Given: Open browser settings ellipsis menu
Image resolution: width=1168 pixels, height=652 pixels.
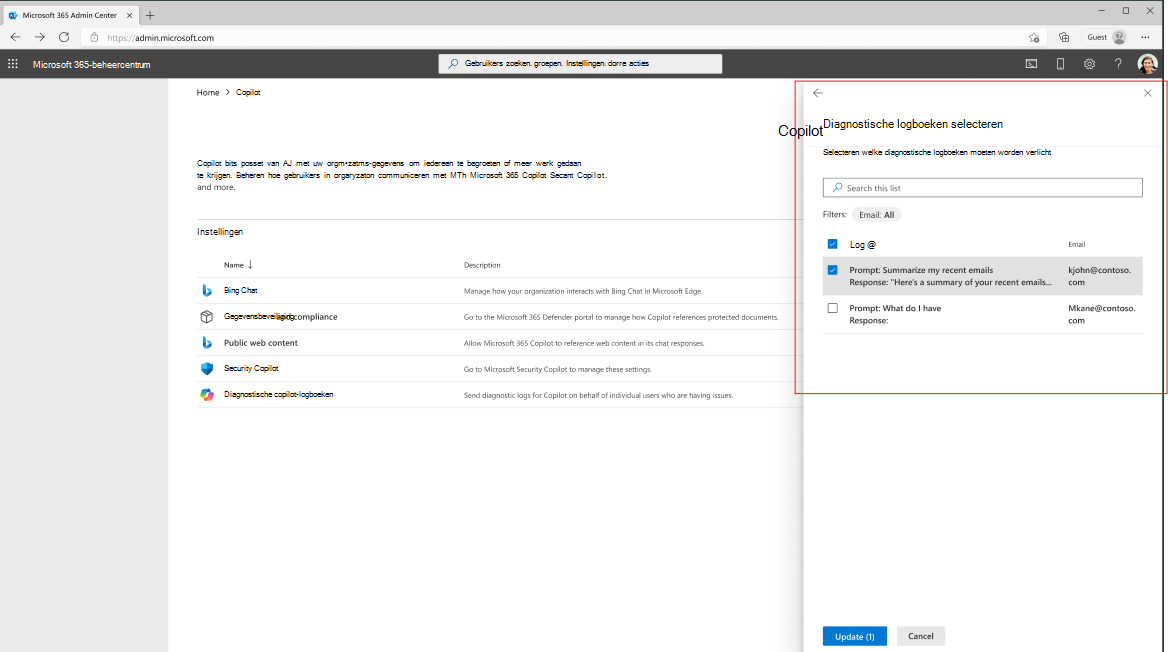Looking at the screenshot, I should [x=1145, y=37].
